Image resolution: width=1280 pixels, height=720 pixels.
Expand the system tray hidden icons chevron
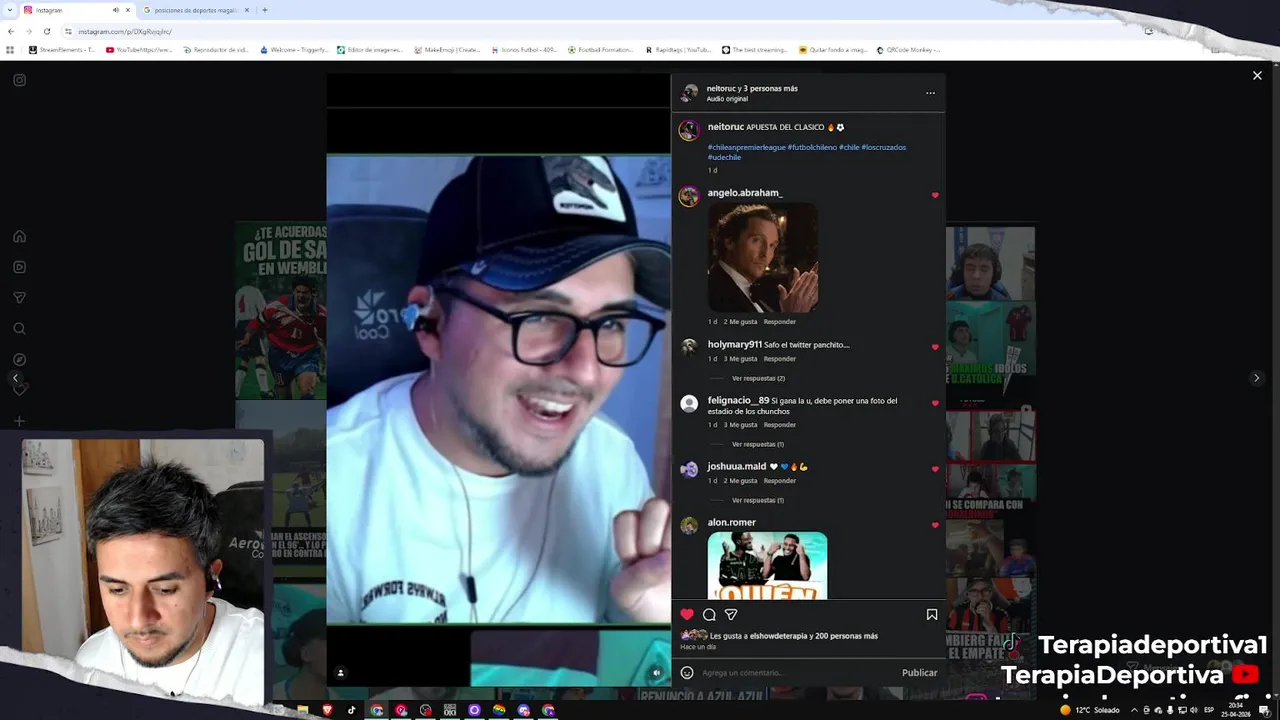coord(1134,710)
